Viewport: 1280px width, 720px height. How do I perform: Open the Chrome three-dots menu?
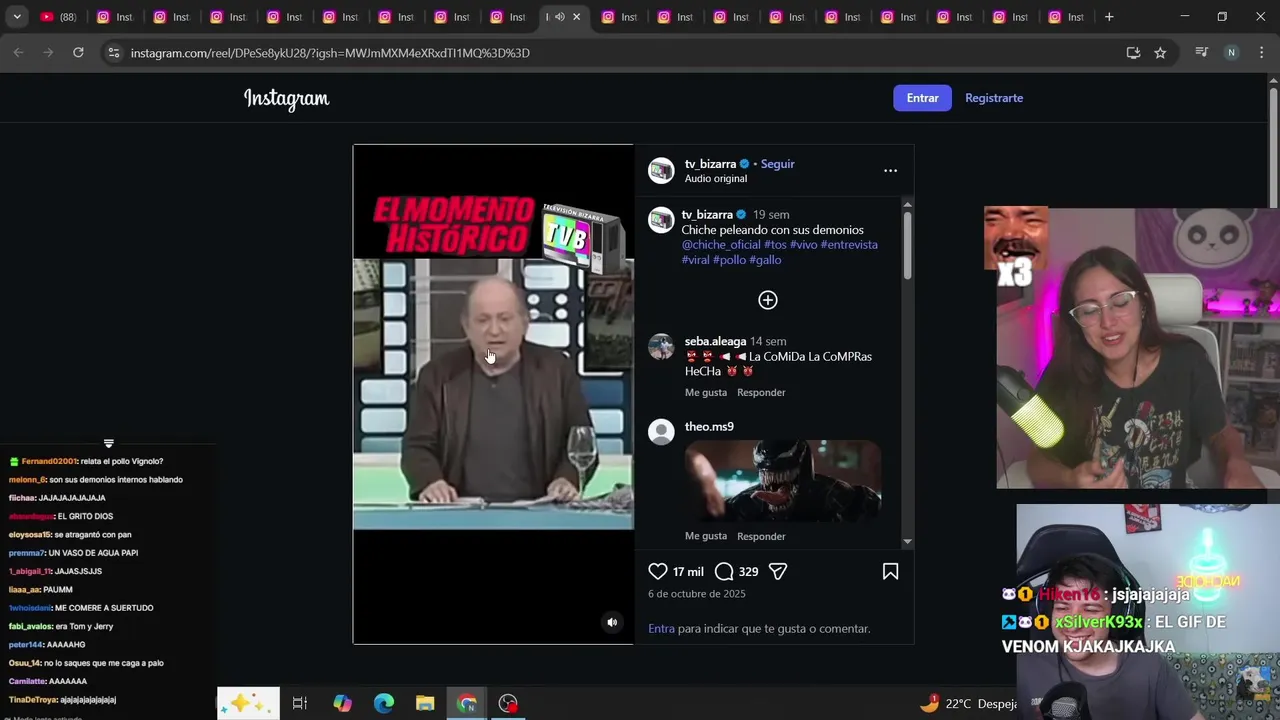pos(1261,53)
